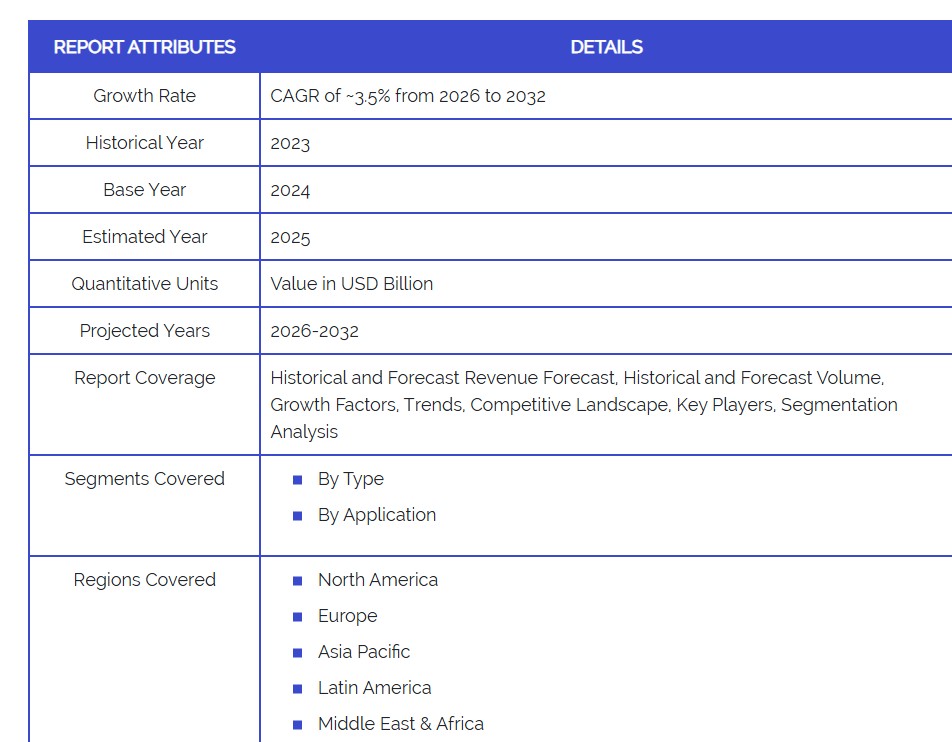
Task: Select the Historical Year label cell
Action: 144,143
